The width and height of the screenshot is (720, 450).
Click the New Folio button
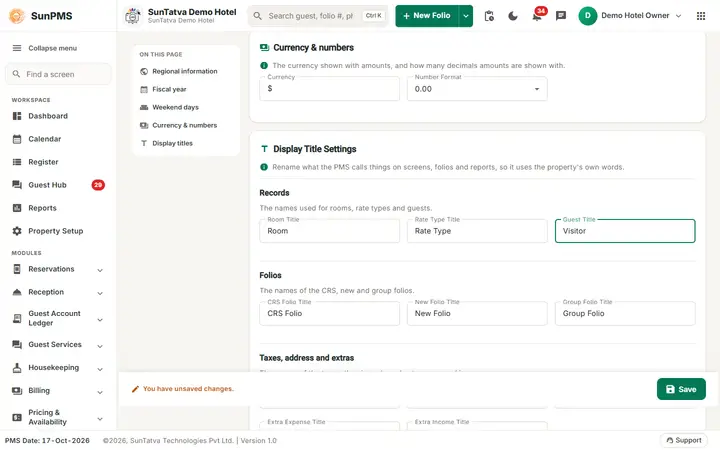(x=427, y=16)
